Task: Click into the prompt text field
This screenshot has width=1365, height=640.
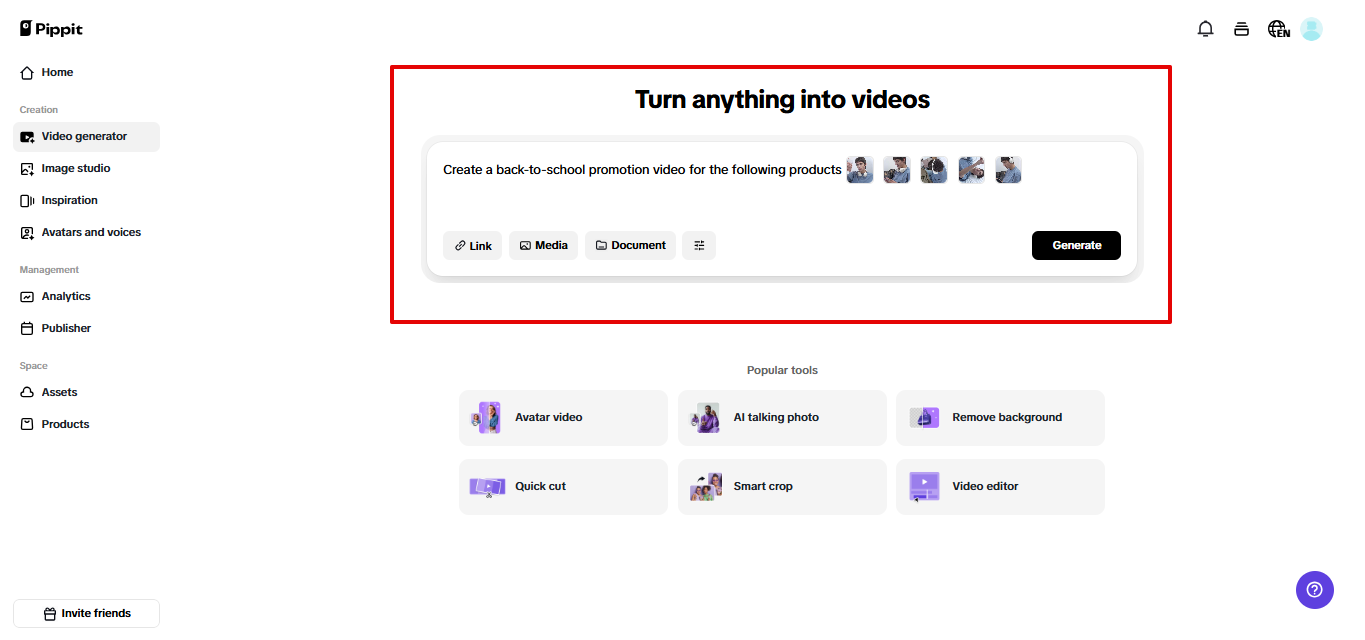Action: 782,187
